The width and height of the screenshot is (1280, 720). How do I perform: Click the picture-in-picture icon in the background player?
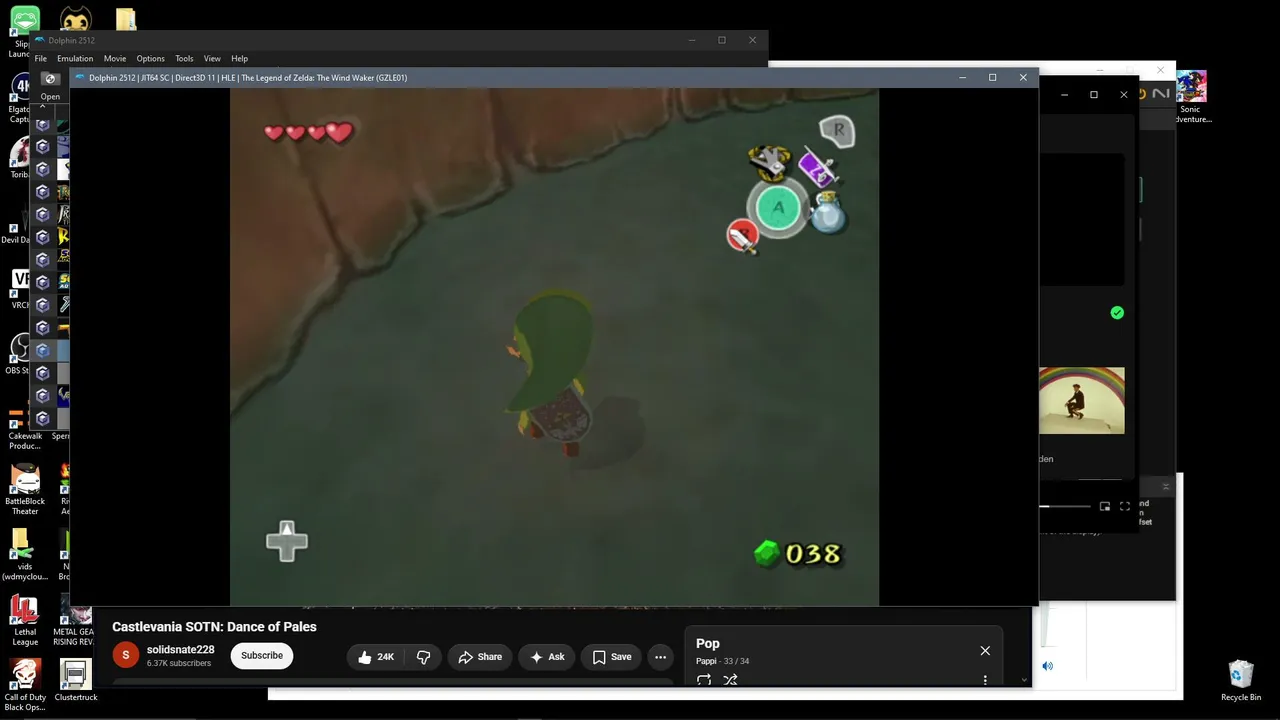coord(1105,507)
